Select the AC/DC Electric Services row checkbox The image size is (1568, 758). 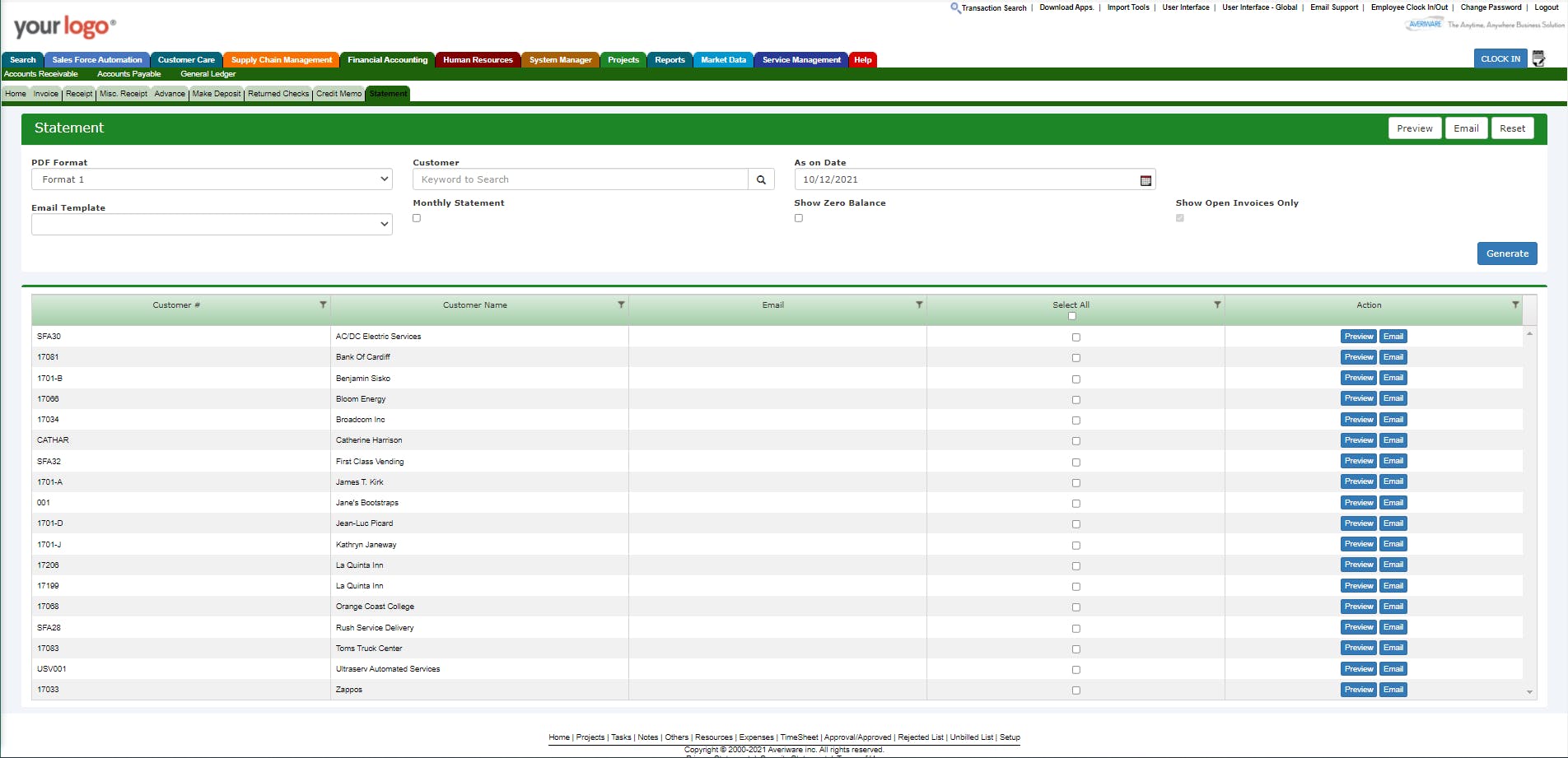click(x=1076, y=337)
